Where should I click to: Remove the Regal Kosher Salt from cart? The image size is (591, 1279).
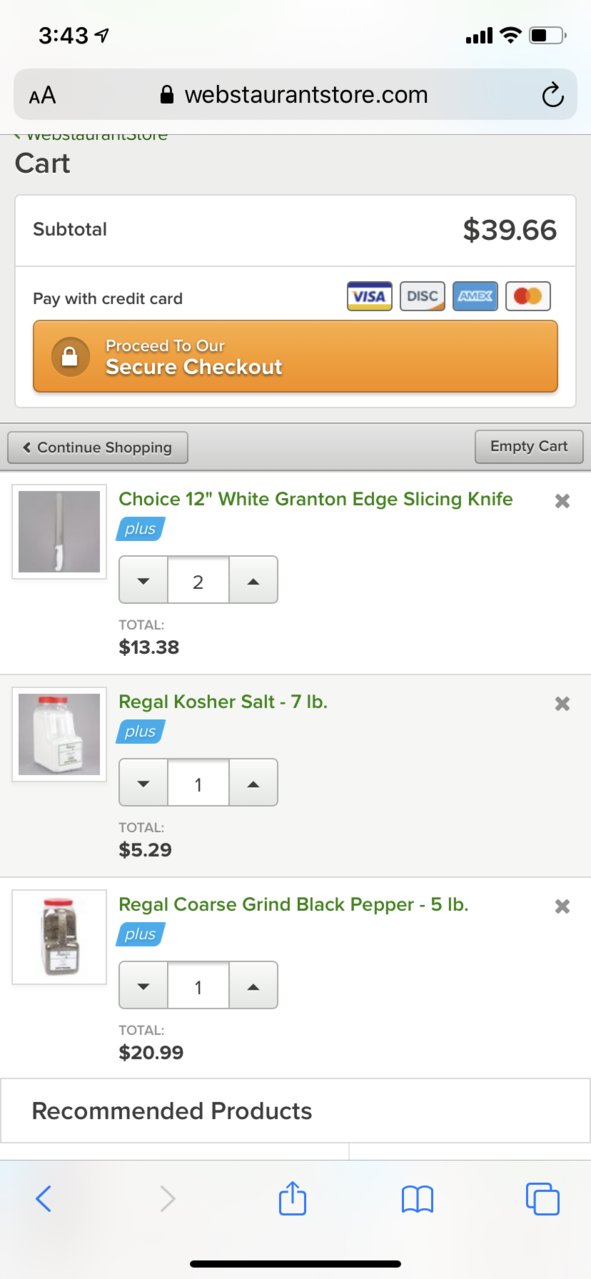[562, 704]
